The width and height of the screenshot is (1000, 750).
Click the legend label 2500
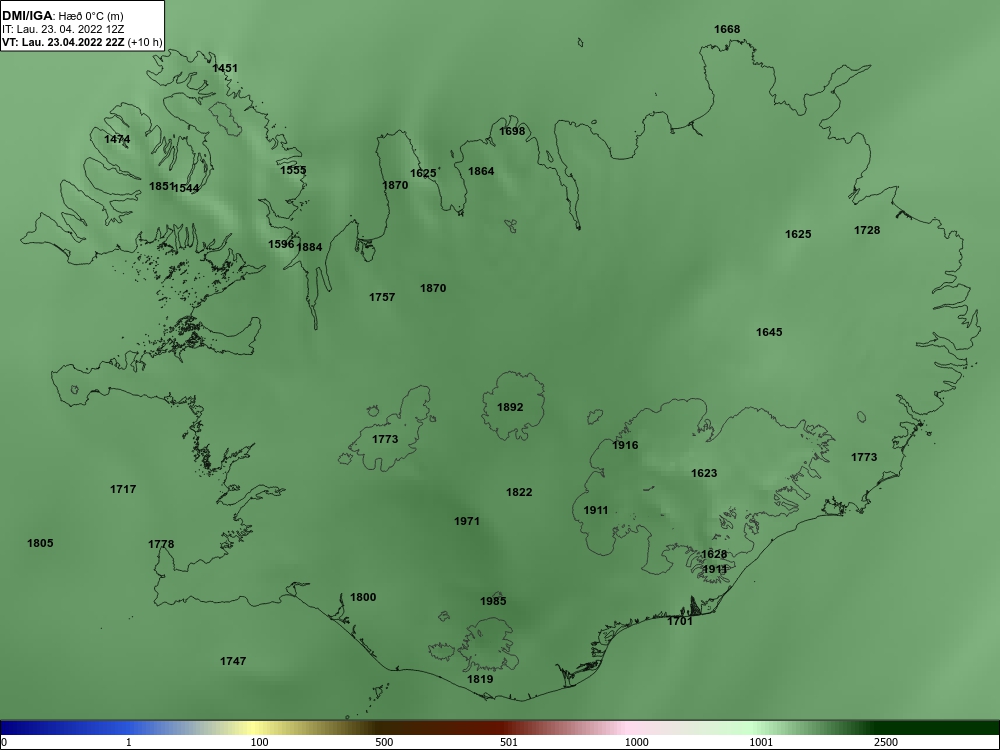click(x=886, y=742)
